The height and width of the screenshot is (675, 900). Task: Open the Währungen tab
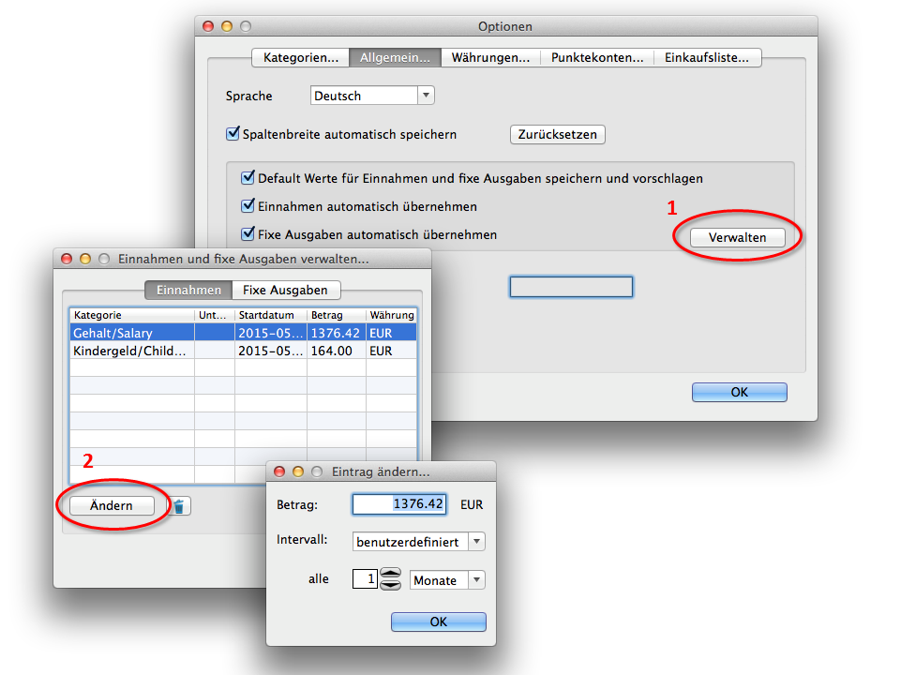coord(490,58)
